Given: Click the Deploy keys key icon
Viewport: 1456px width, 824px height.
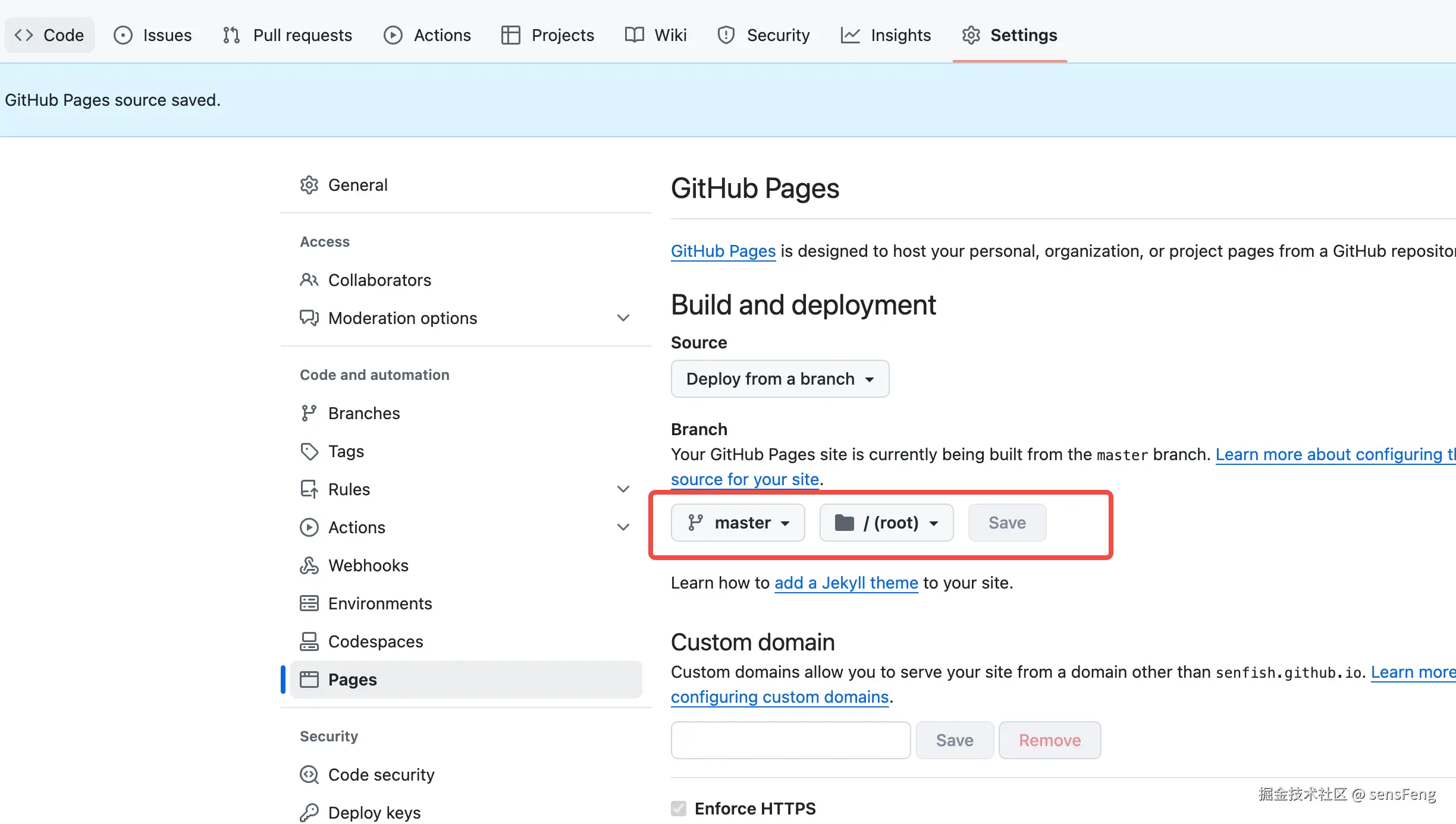Looking at the screenshot, I should (309, 812).
